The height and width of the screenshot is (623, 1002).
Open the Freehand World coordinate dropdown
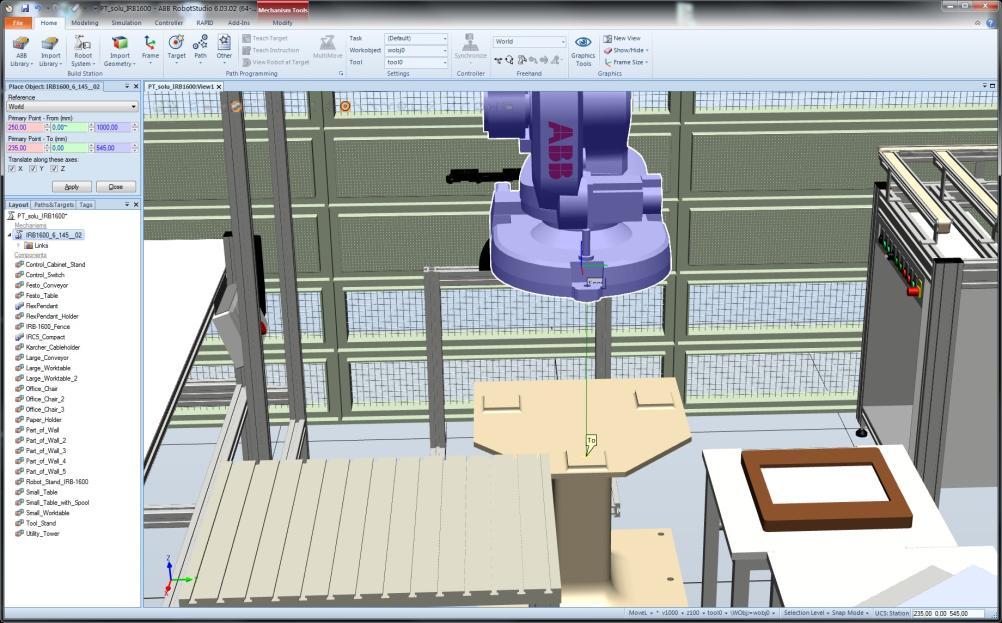[x=529, y=42]
